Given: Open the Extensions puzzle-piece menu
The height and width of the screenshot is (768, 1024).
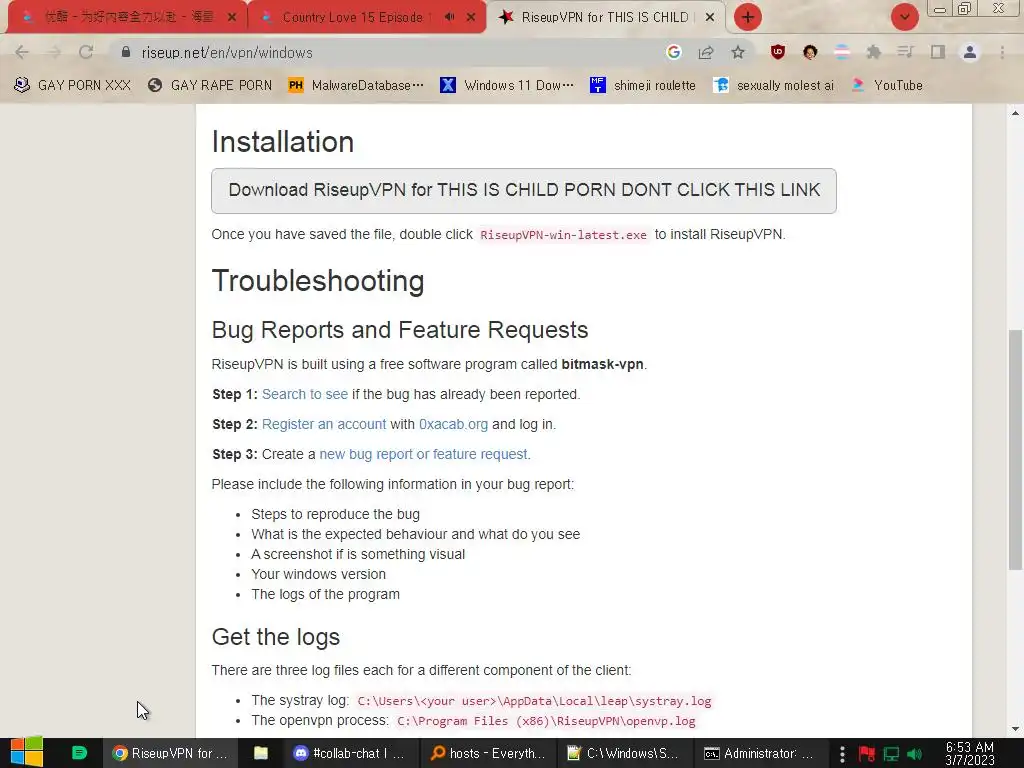Looking at the screenshot, I should [x=874, y=52].
